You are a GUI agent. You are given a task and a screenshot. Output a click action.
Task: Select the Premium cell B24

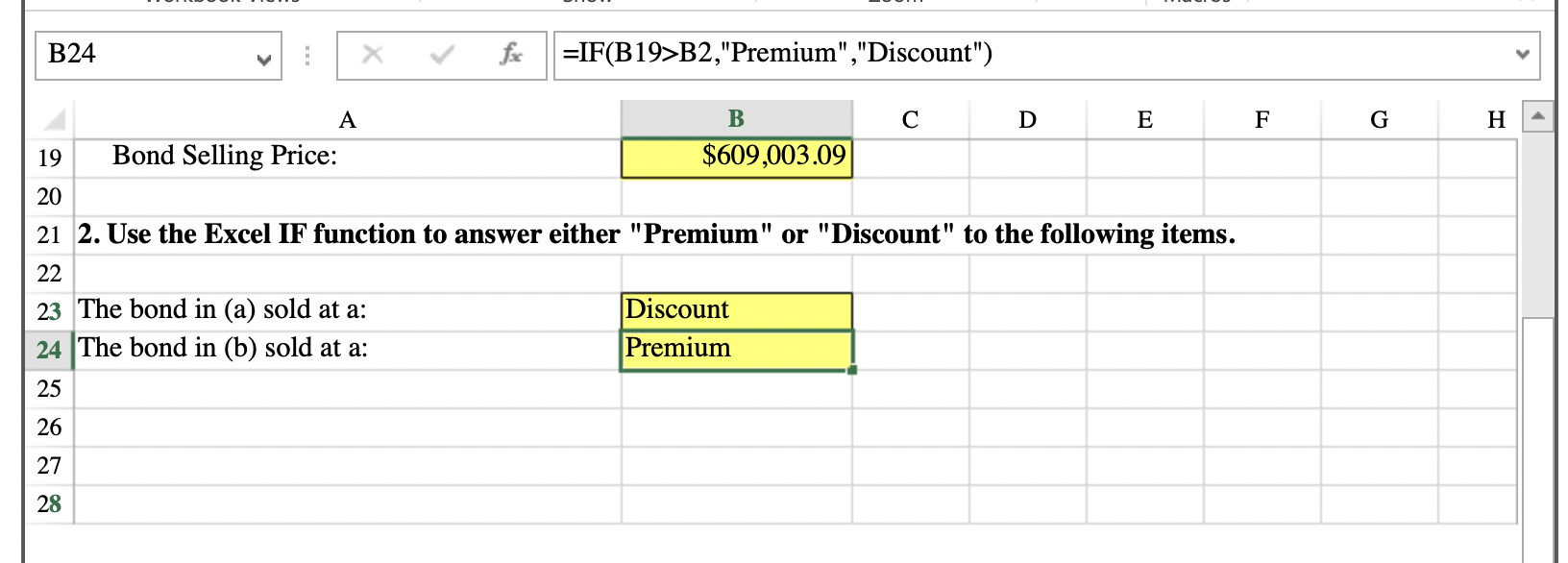pos(736,349)
